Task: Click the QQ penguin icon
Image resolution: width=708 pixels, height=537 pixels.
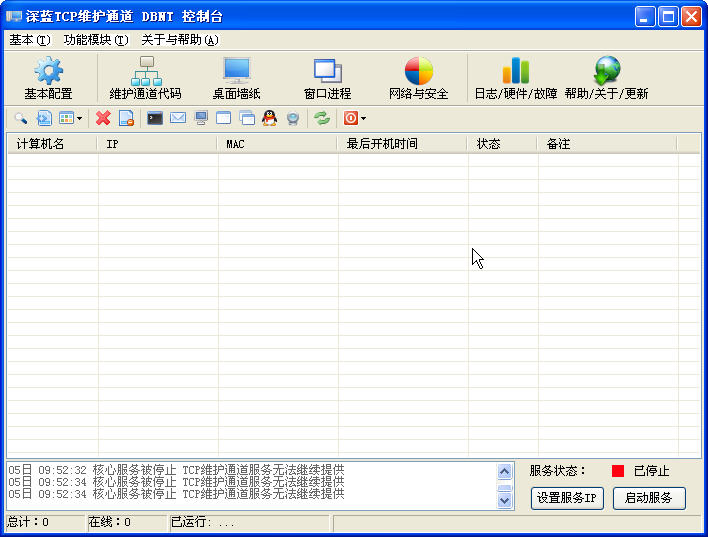Action: click(x=270, y=118)
